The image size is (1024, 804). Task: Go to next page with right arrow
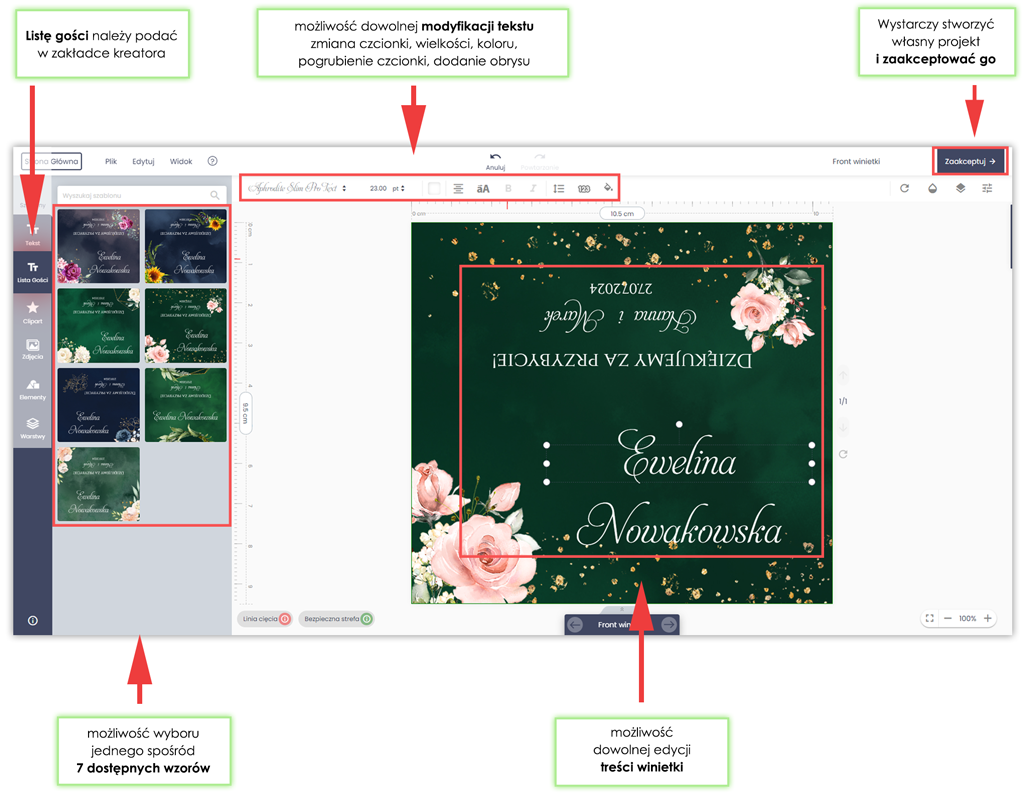[x=669, y=625]
